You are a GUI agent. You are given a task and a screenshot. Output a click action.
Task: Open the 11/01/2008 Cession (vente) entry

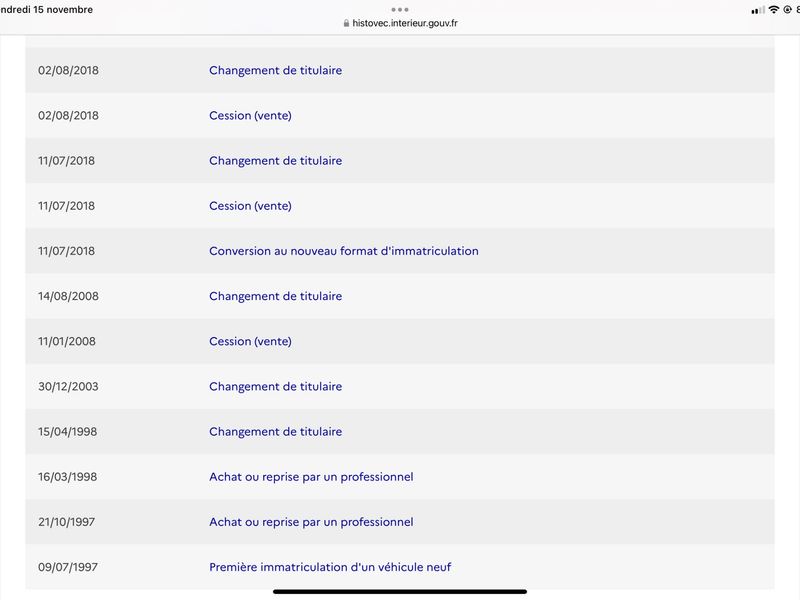[400, 341]
